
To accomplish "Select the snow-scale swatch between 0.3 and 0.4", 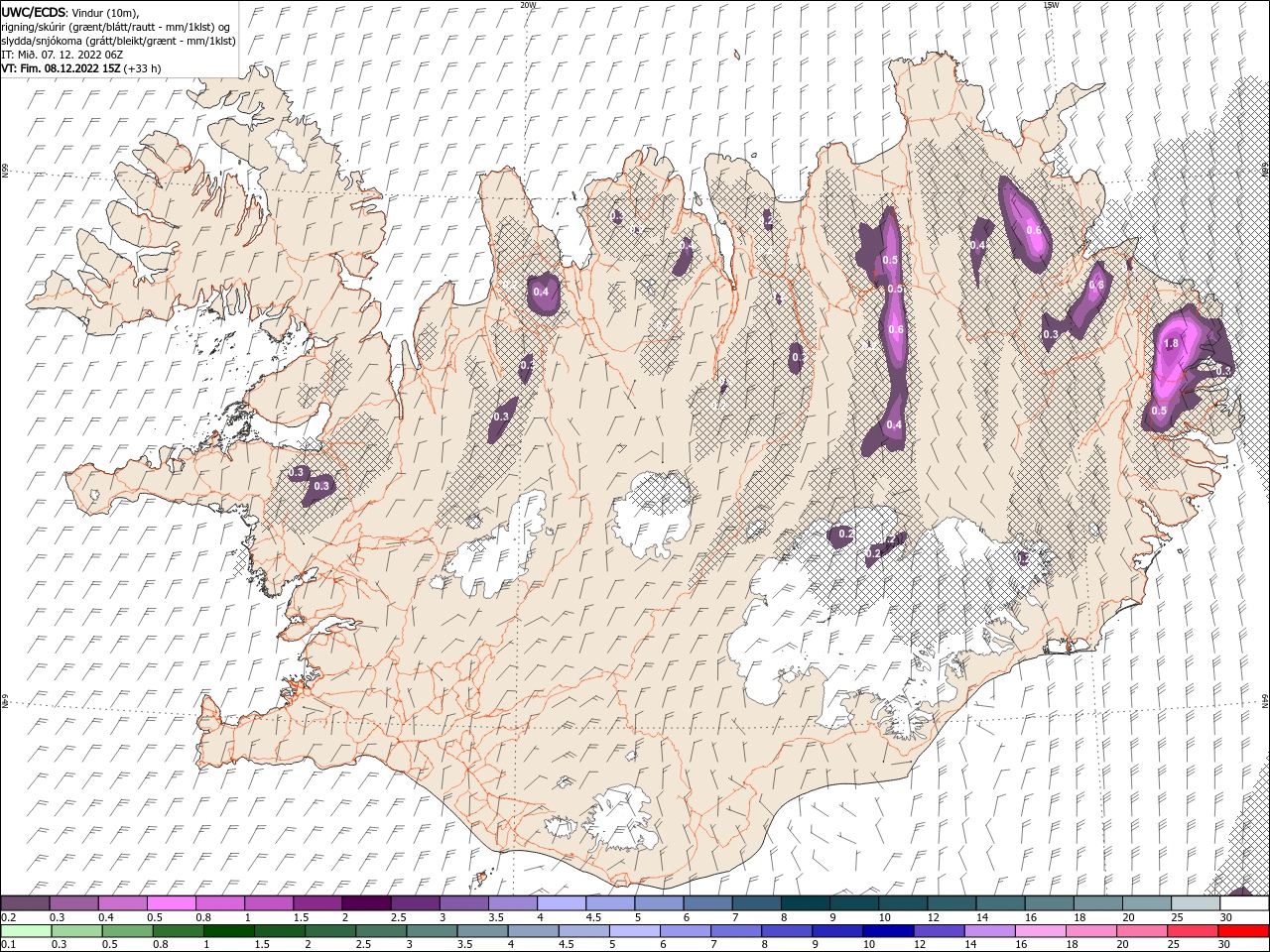I will (74, 903).
